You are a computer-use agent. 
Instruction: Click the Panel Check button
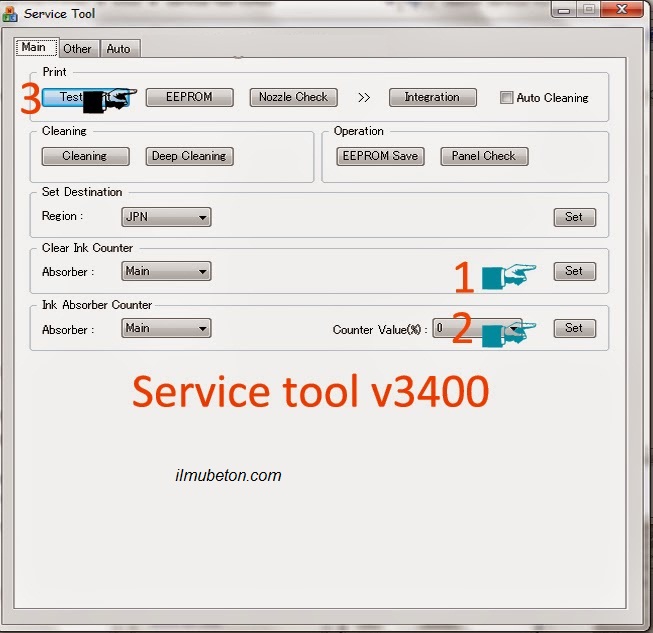[484, 156]
